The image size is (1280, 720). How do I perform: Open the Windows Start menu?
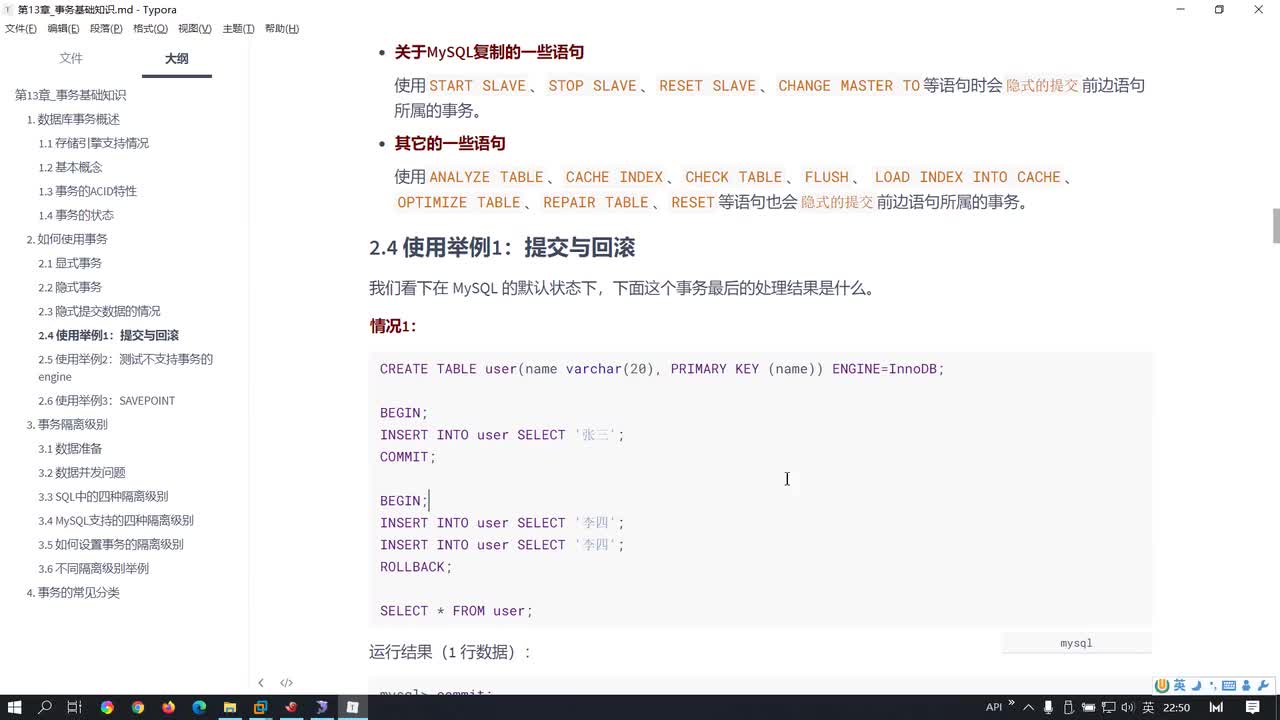15,707
